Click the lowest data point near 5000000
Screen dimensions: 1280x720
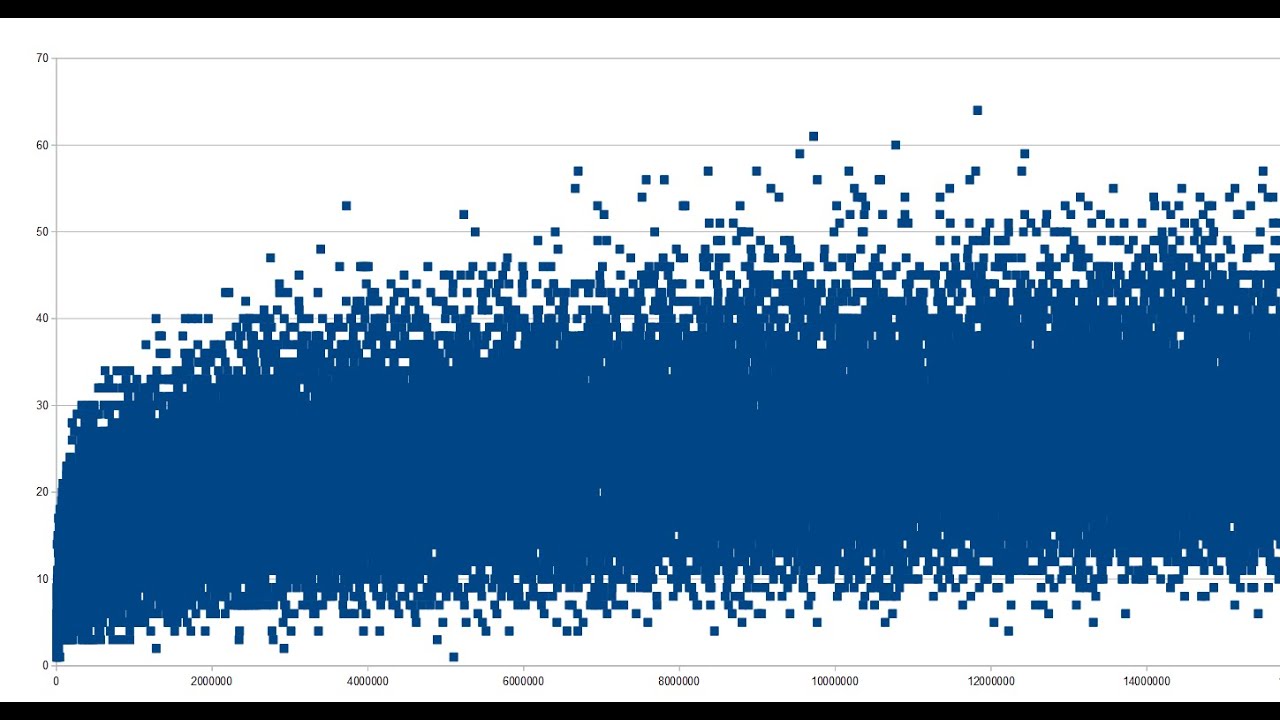click(x=453, y=657)
